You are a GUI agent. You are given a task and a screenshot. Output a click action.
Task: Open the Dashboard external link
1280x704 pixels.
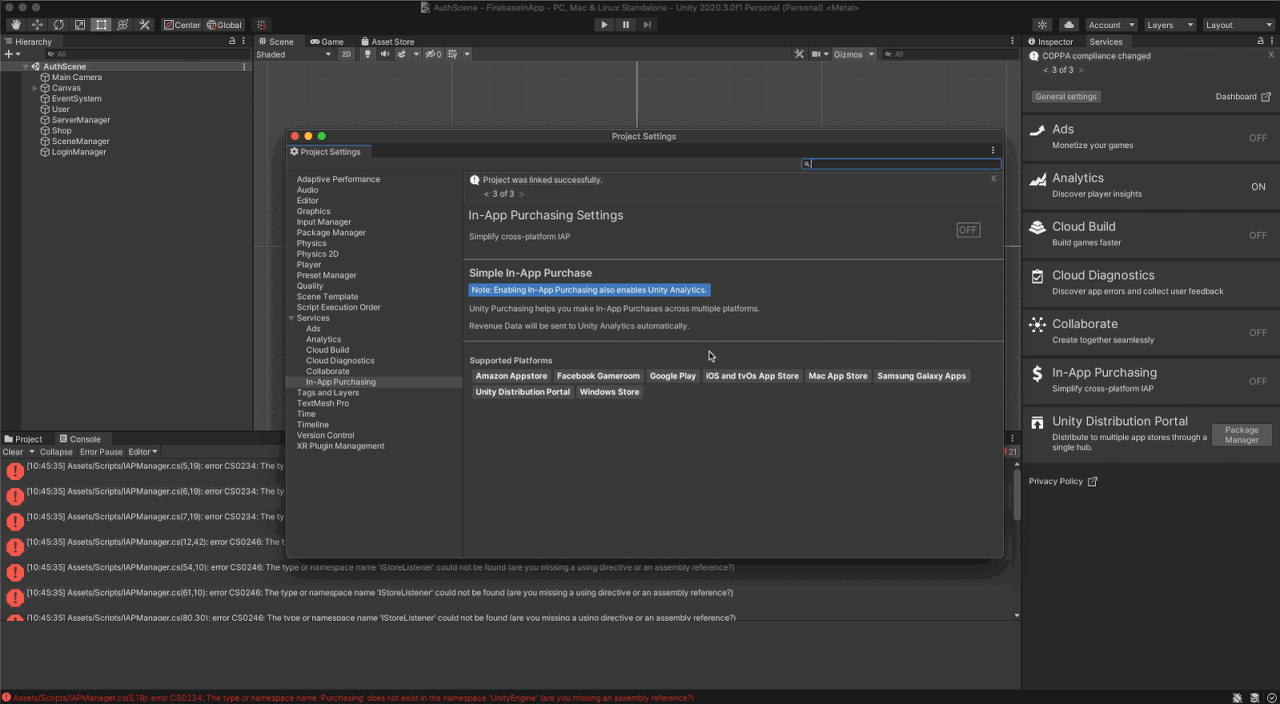click(1243, 97)
